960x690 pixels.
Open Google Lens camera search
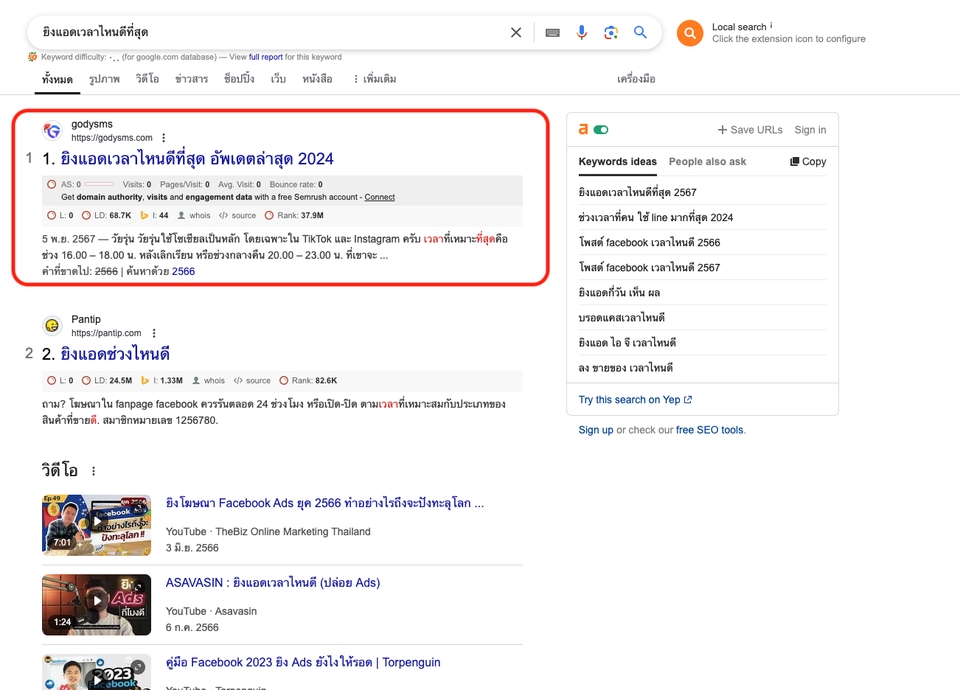pyautogui.click(x=611, y=32)
